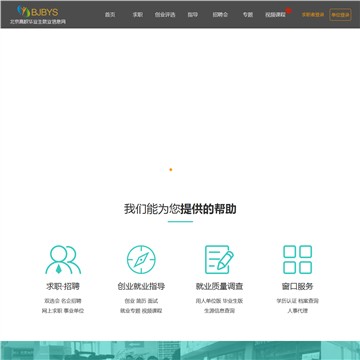Click the two-people 求职·招聘 icon
360x360 pixels.
(63, 260)
